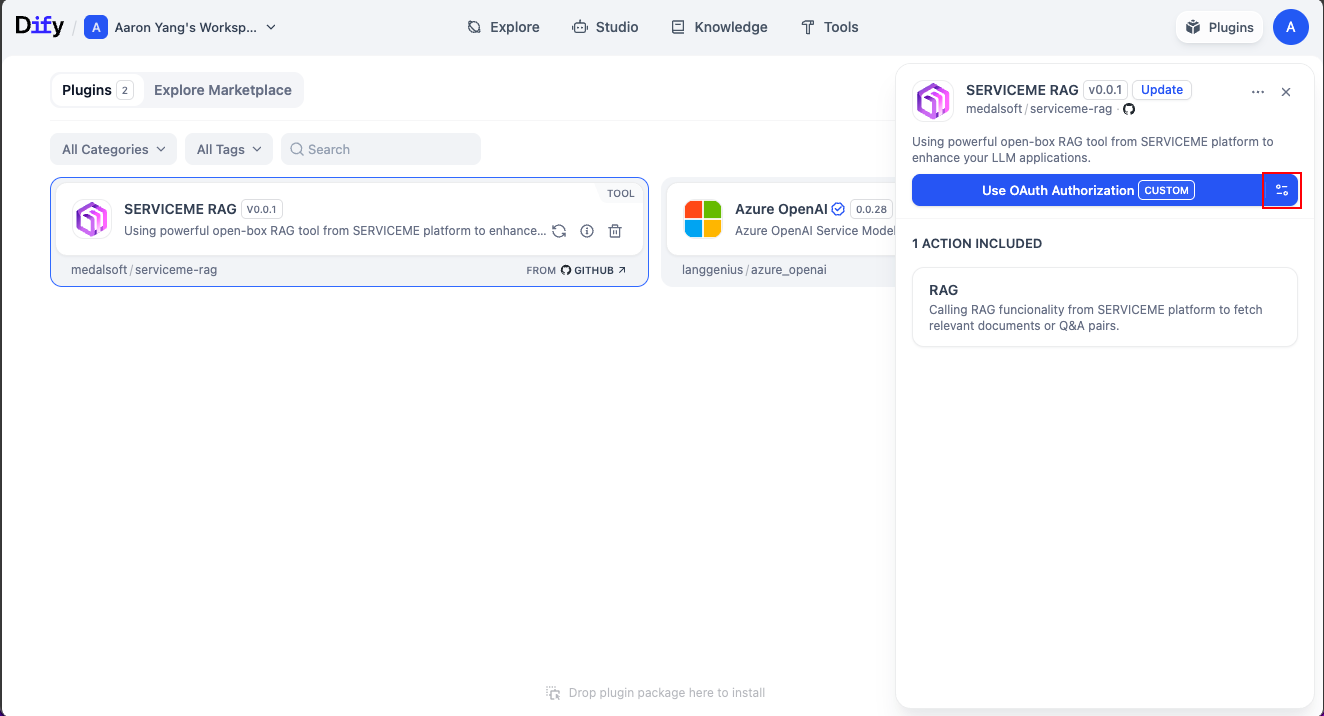Click the GitHub icon beside medalsoft/serviceme-rag
Screen dimensions: 1324x716
pos(1128,109)
